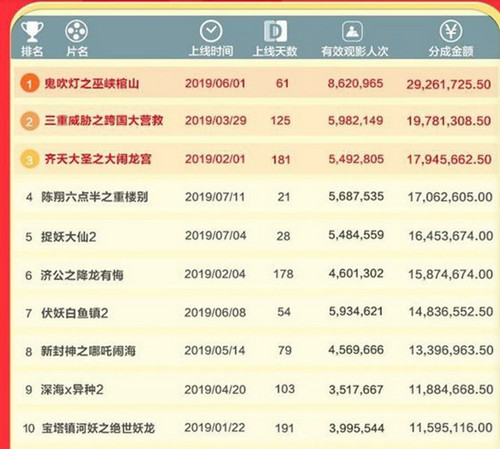
Task: Click revenue amount 29,261,725.50
Action: click(x=449, y=84)
